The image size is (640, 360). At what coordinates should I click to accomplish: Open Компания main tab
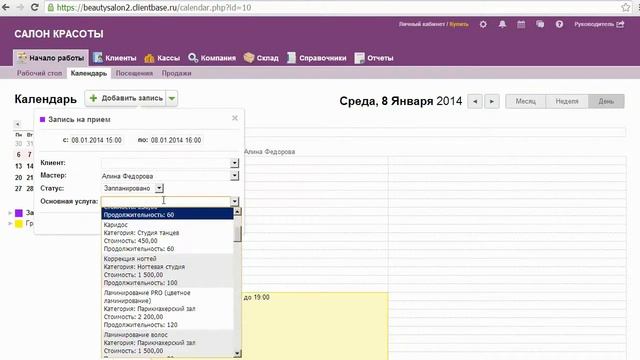click(211, 58)
